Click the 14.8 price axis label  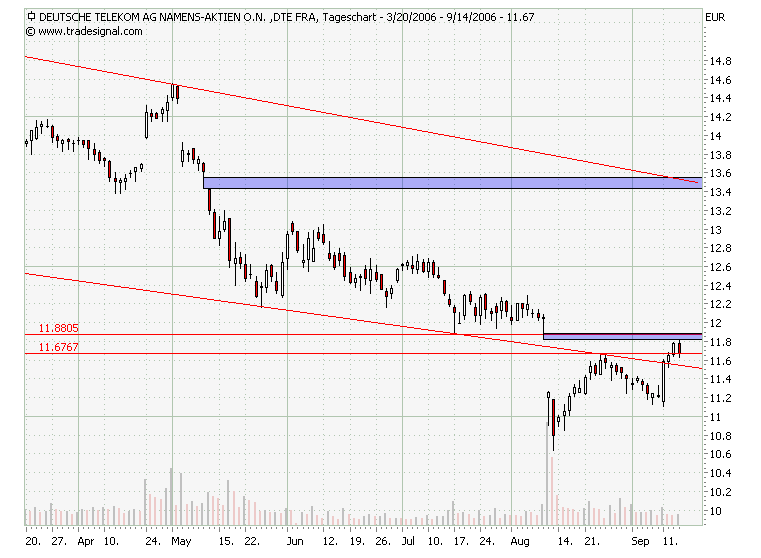[720, 61]
